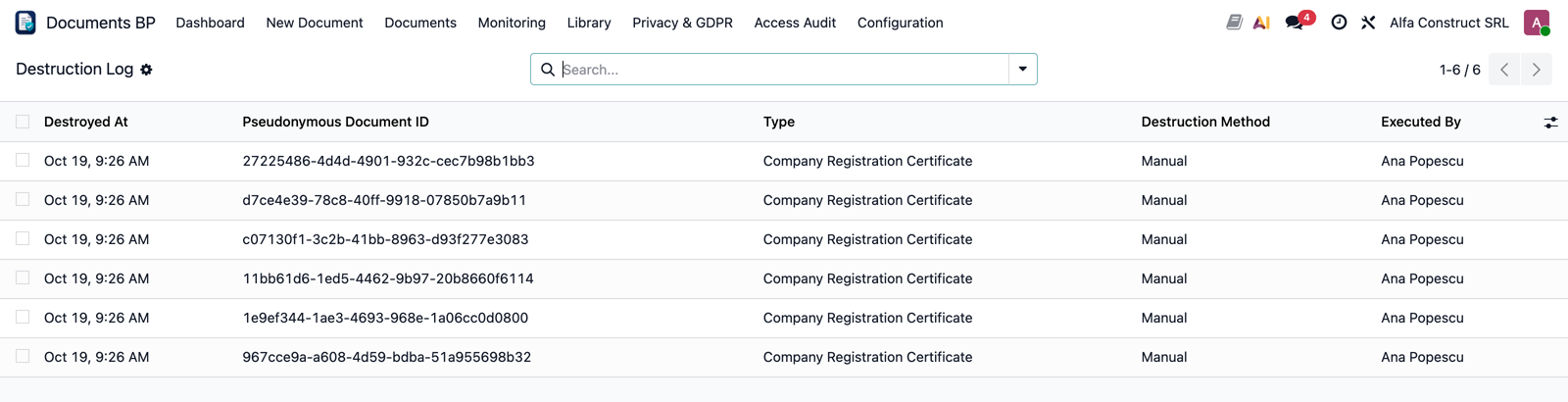The height and width of the screenshot is (402, 1568).
Task: Toggle select-all checkbox in table header
Action: 23,122
